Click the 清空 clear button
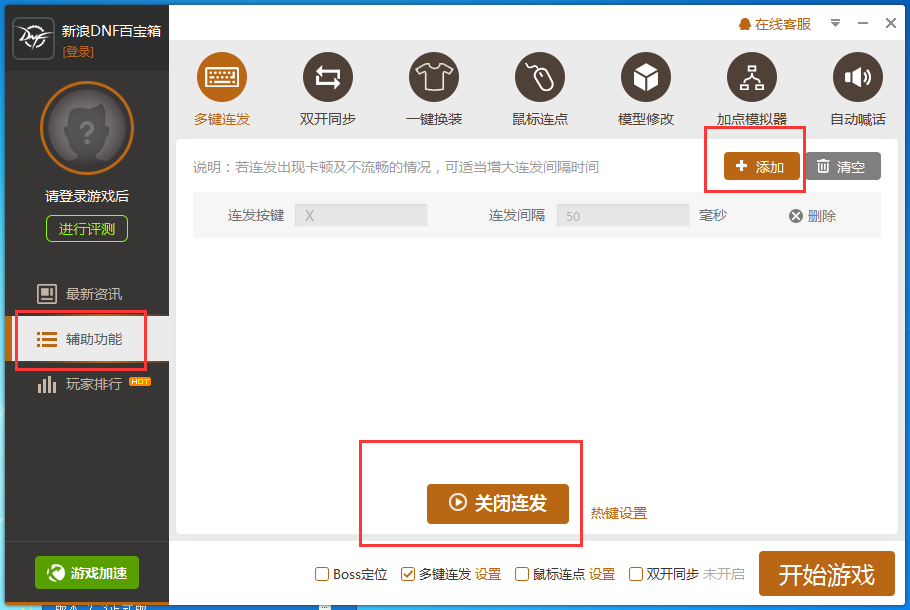910x610 pixels. click(843, 167)
